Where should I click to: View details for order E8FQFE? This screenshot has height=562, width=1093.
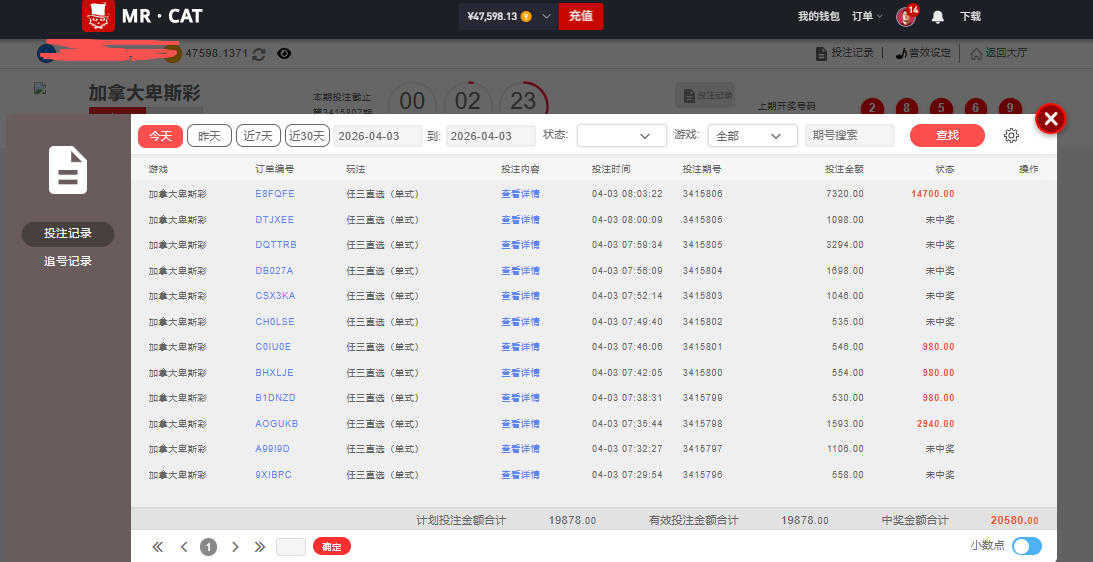point(520,194)
